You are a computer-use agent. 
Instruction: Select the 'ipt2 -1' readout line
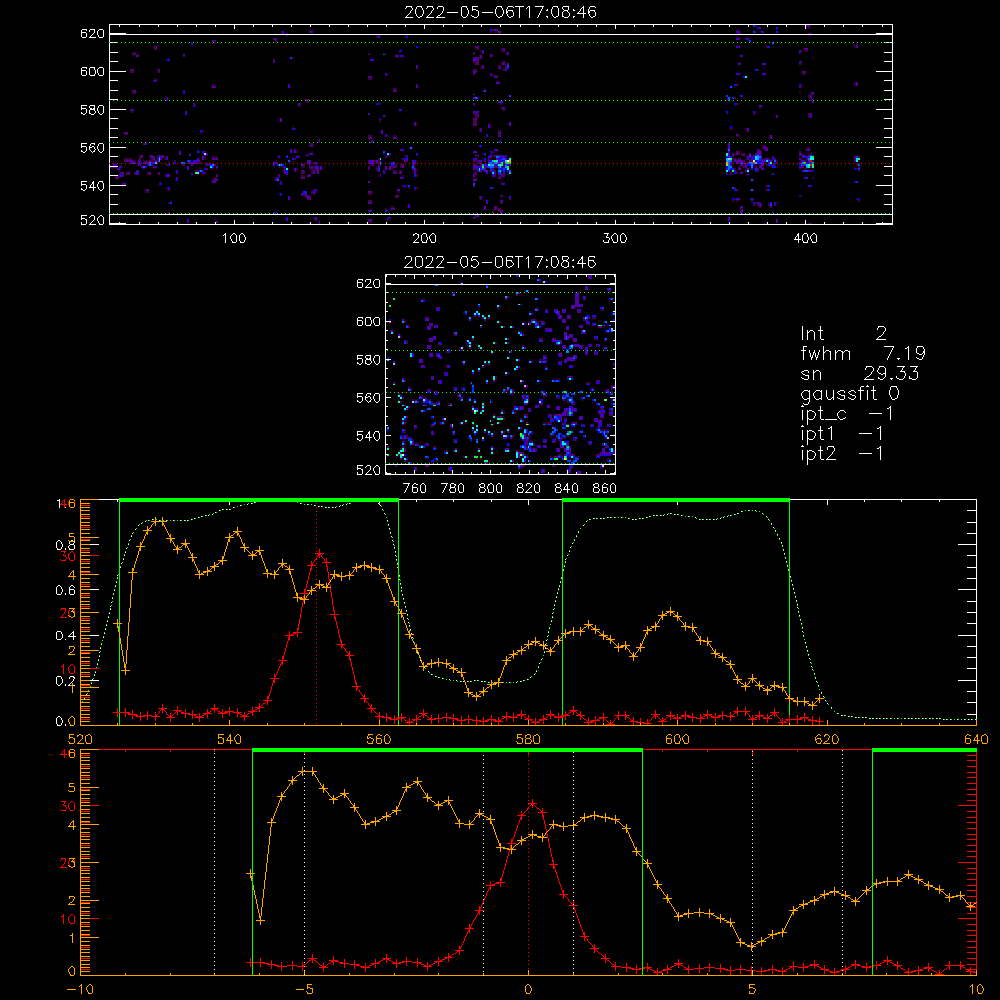[842, 453]
